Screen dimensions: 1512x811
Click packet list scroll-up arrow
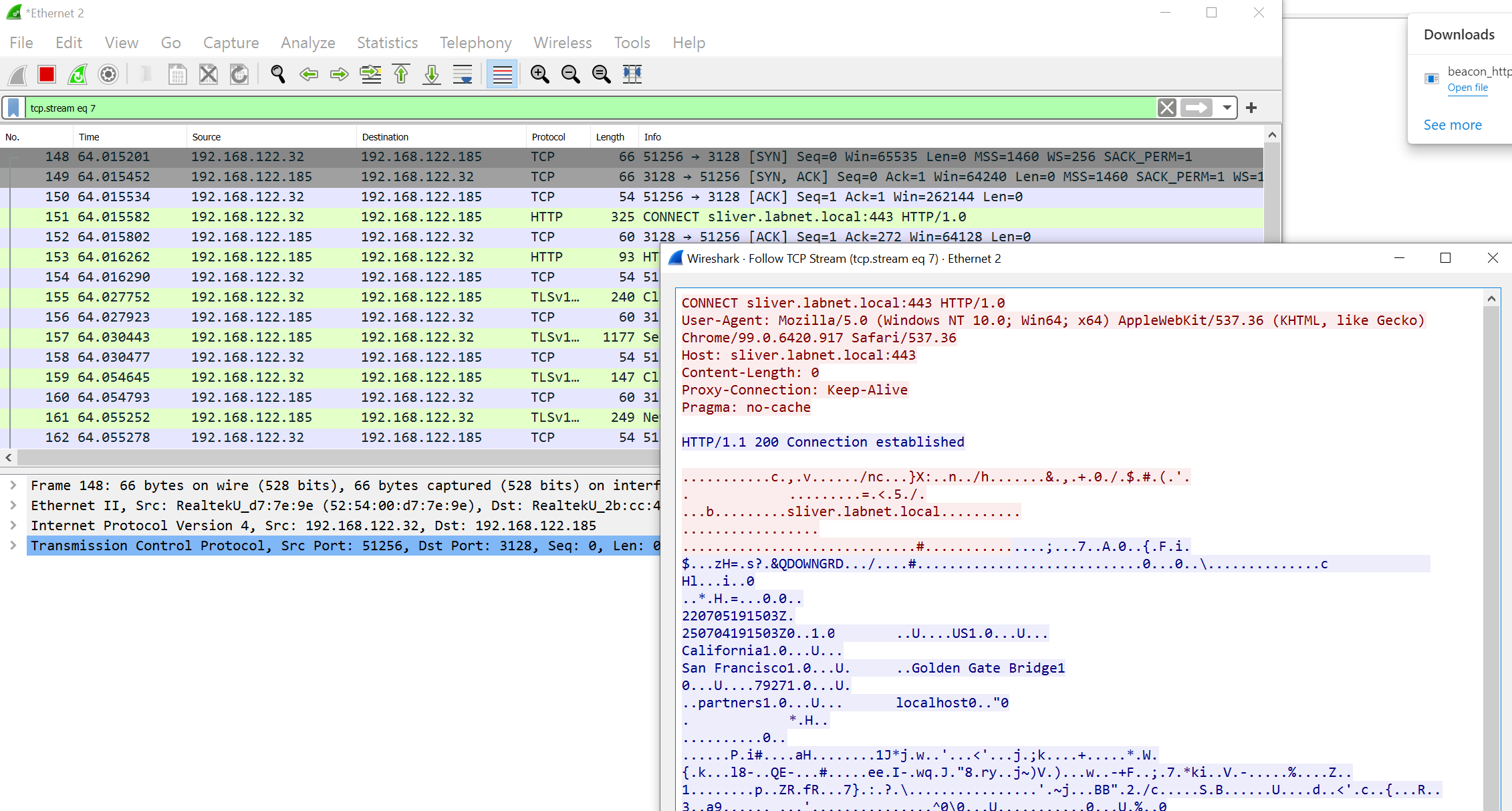pos(1272,135)
